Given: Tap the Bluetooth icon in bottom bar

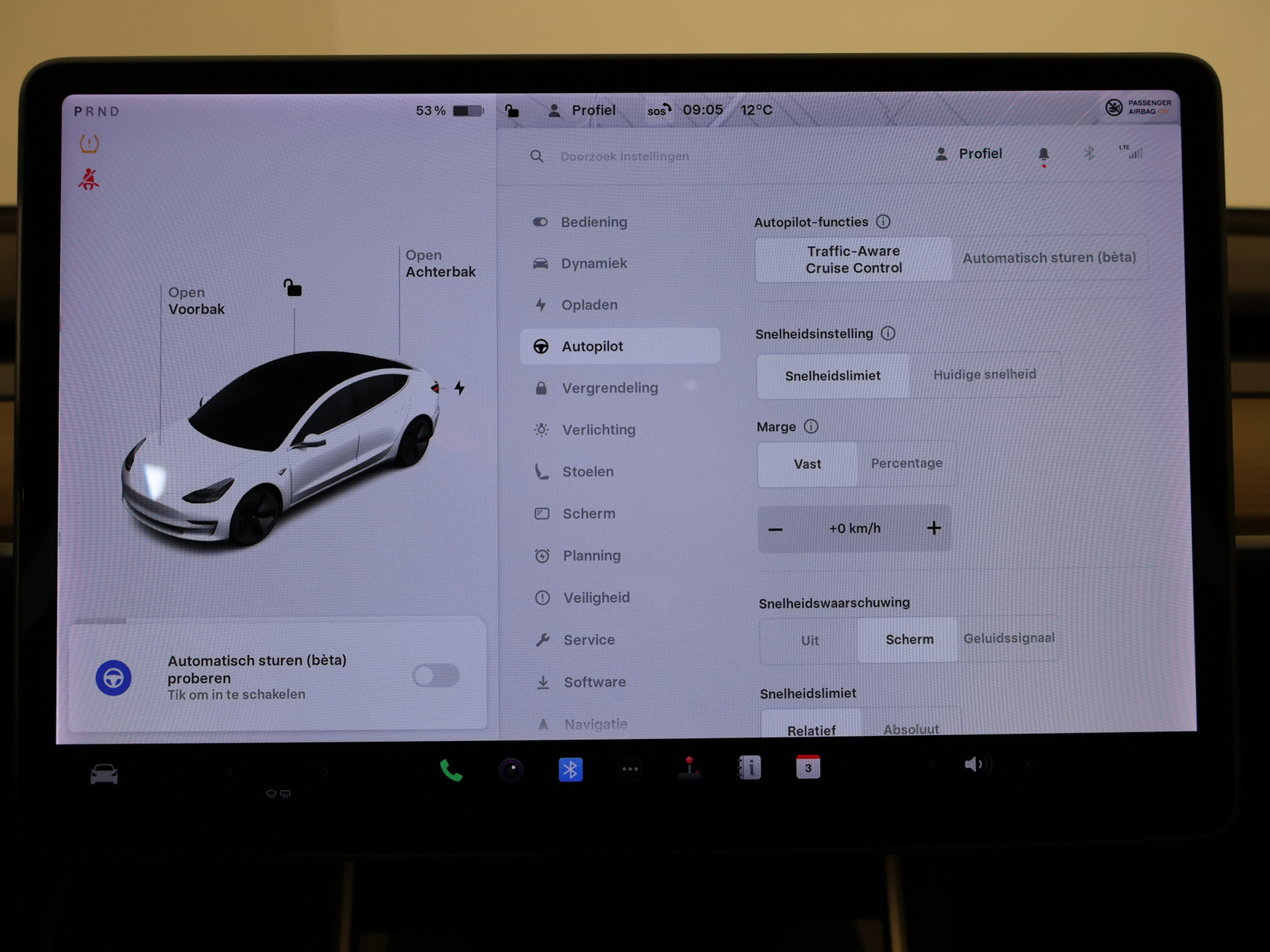Looking at the screenshot, I should coord(570,770).
